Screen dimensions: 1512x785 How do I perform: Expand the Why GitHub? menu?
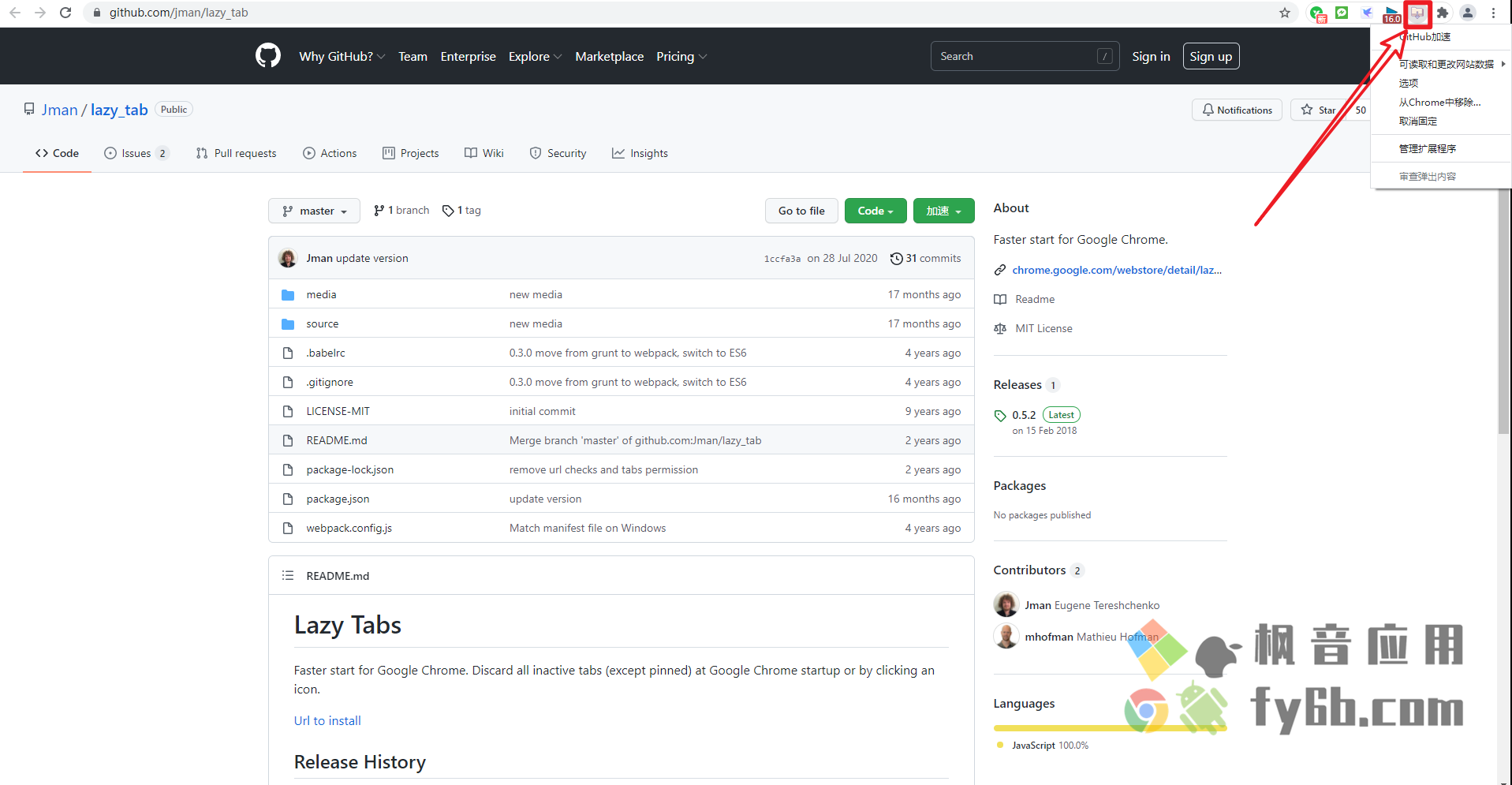342,57
